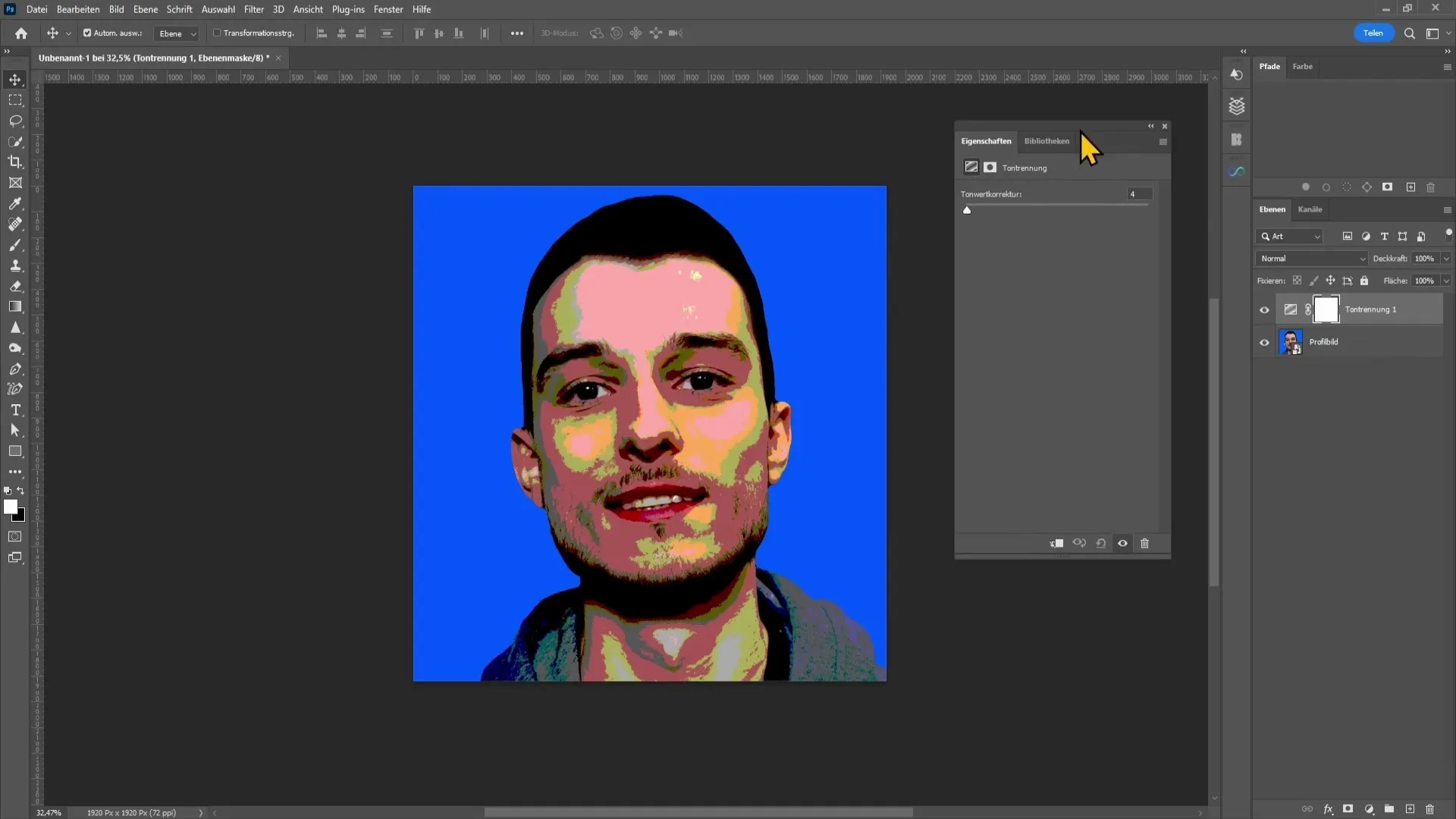
Task: Click the Home icon in options bar
Action: [21, 33]
